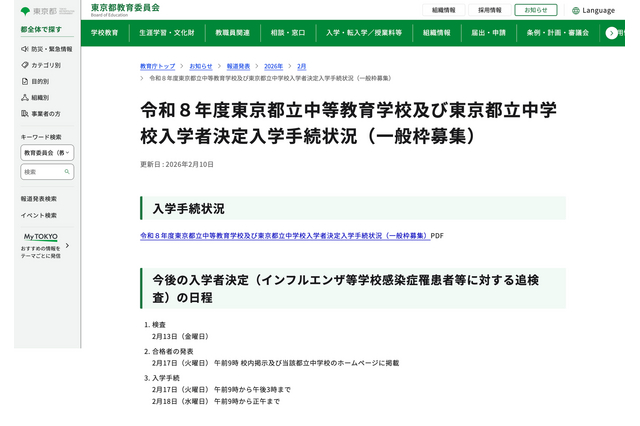Click the globe Language icon
Viewport: 640px width, 426px height.
[576, 11]
